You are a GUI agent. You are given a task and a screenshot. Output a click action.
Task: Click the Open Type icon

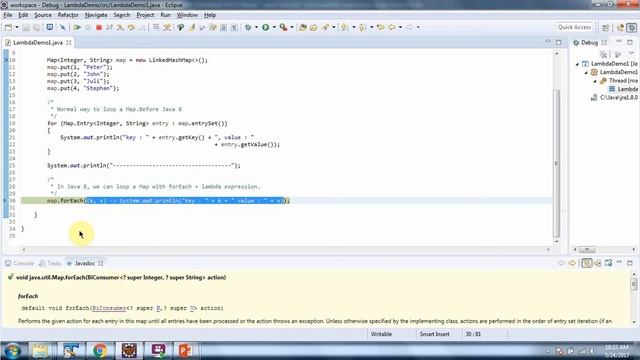(x=303, y=27)
